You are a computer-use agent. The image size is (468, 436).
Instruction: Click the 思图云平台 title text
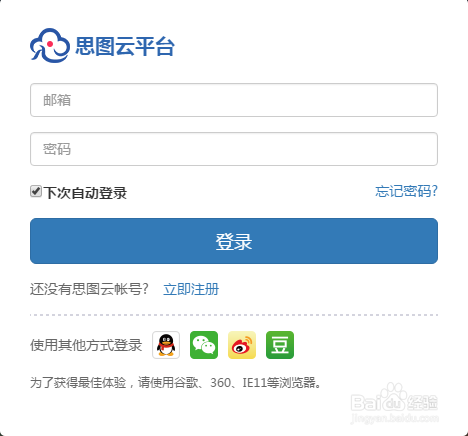(125, 46)
